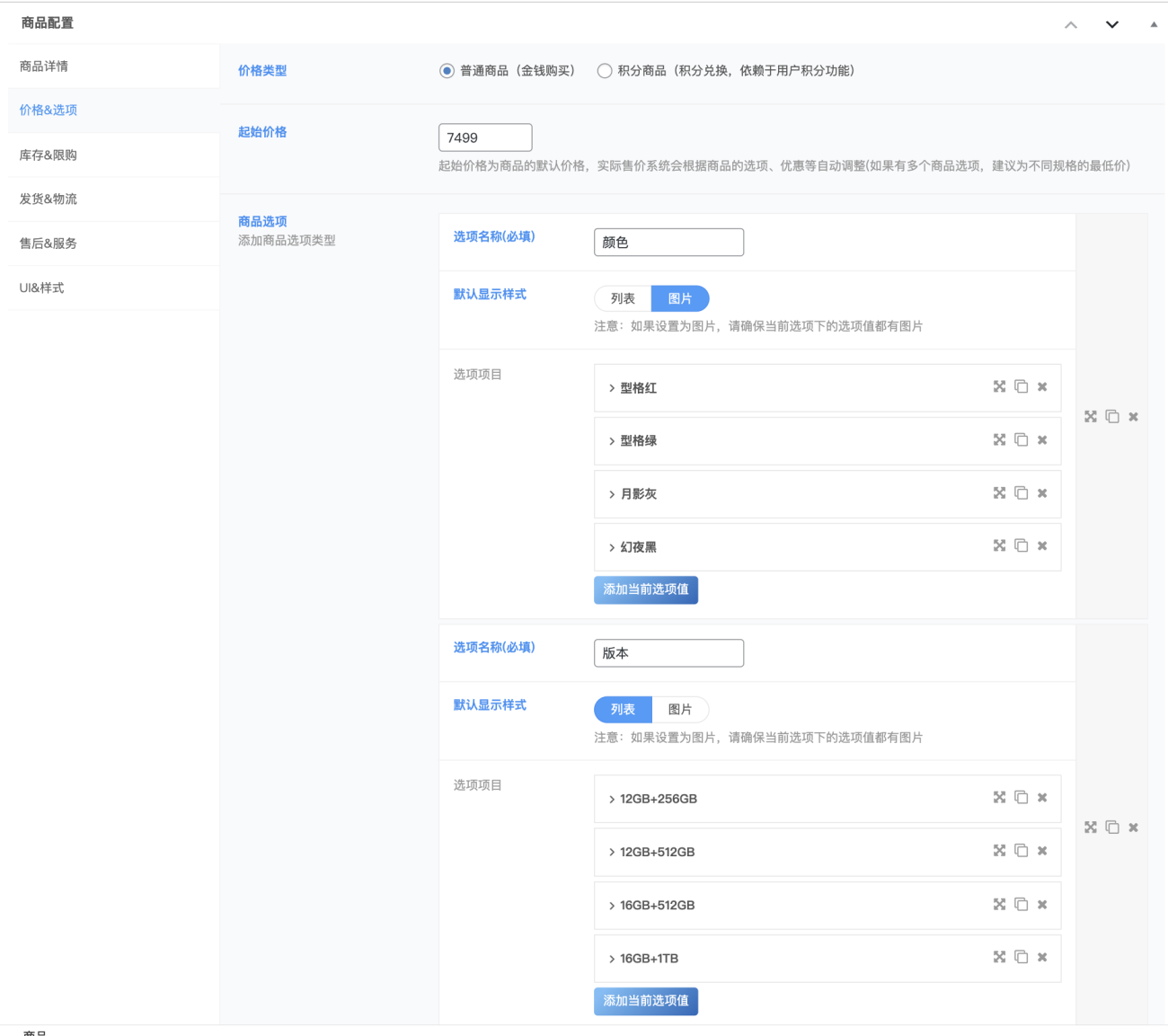
Task: Duplicate the 型格绿 option value
Action: [x=1021, y=440]
